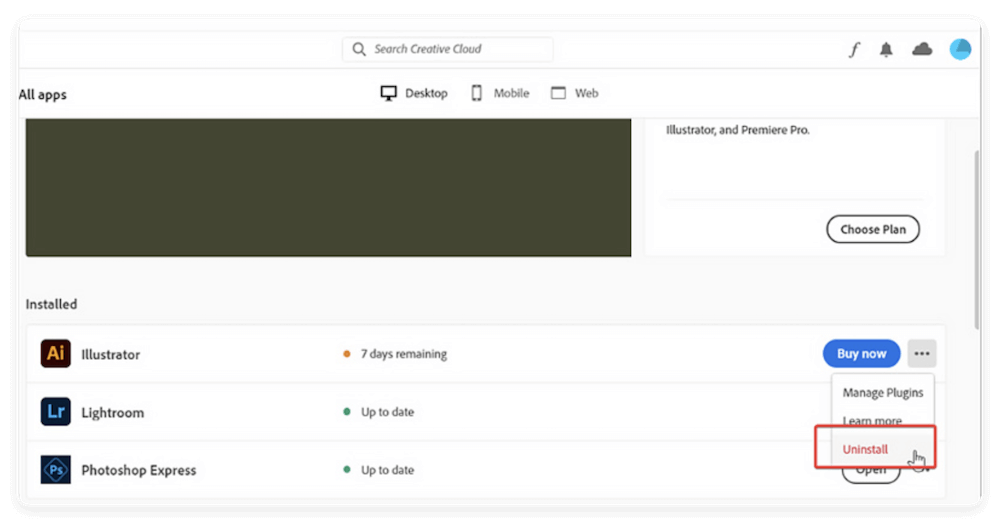Select Uninstall from Illustrator's menu
The image size is (1000, 524).
tap(865, 449)
